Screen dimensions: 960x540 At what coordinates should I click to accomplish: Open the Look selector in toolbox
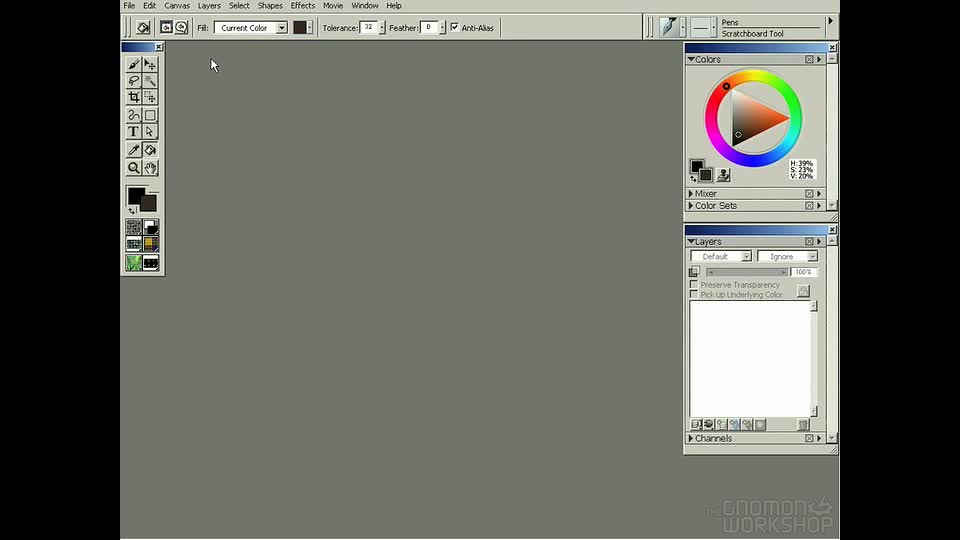pos(133,263)
